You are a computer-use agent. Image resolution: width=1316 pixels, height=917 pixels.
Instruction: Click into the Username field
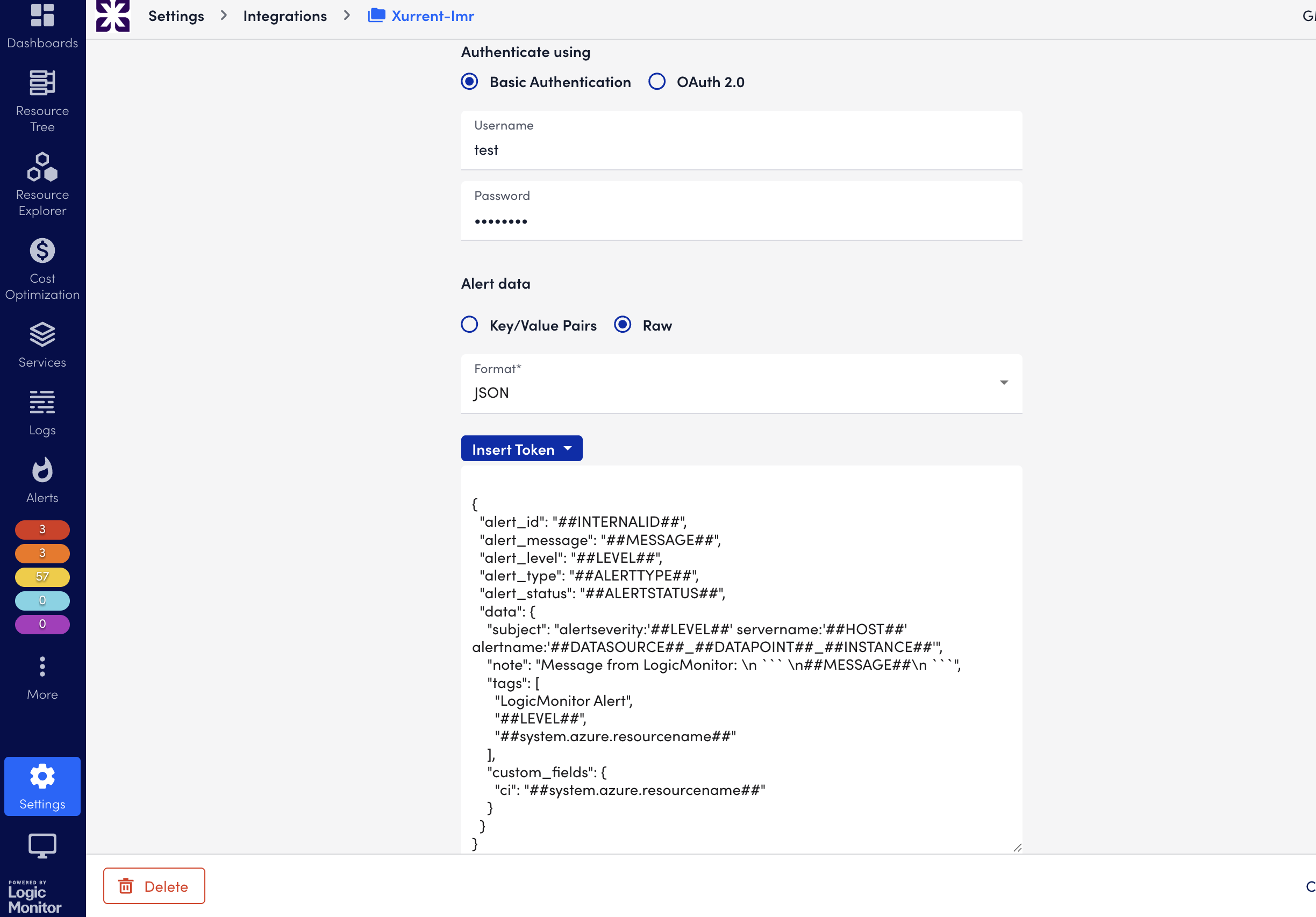coord(741,149)
